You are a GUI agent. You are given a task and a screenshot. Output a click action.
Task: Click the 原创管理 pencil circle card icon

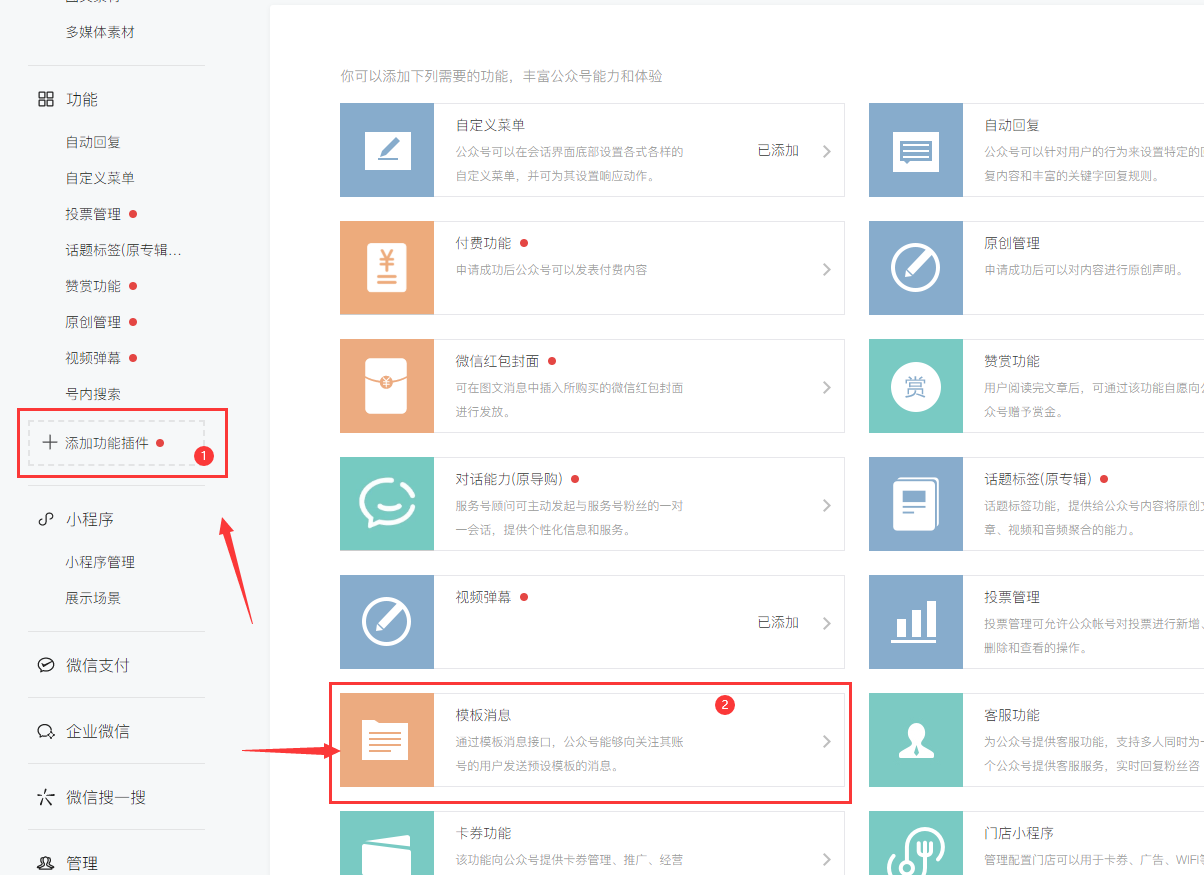[x=916, y=268]
